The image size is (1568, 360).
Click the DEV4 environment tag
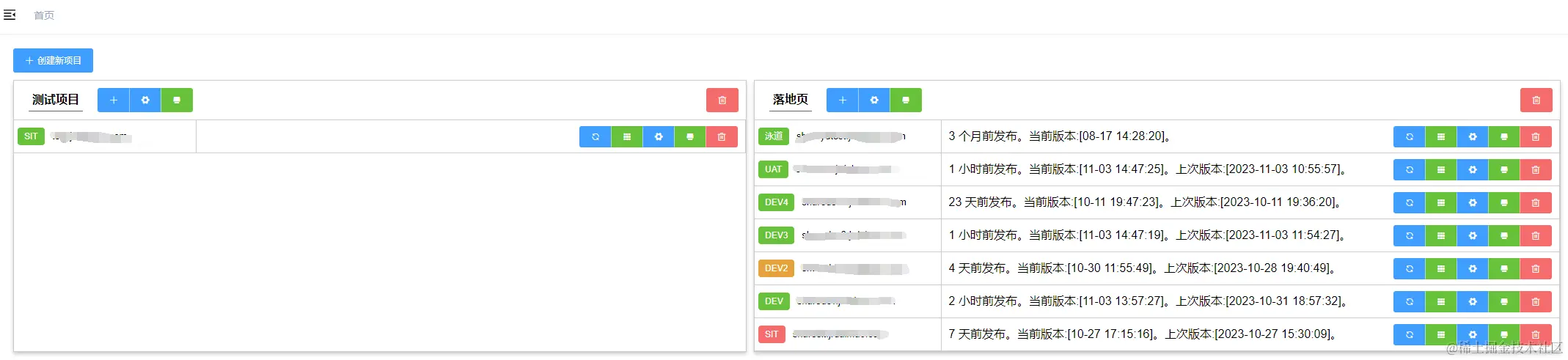pyautogui.click(x=777, y=202)
